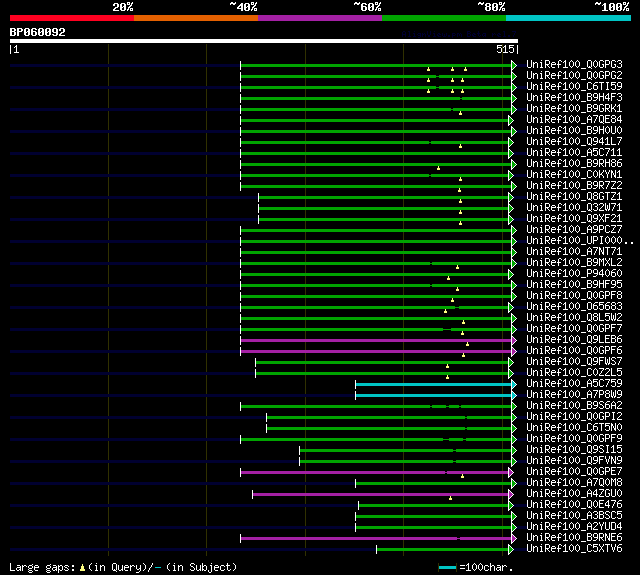The width and height of the screenshot is (640, 575).
Task: Click the UniRef100_C6T5N0 label
Action: 574,428
